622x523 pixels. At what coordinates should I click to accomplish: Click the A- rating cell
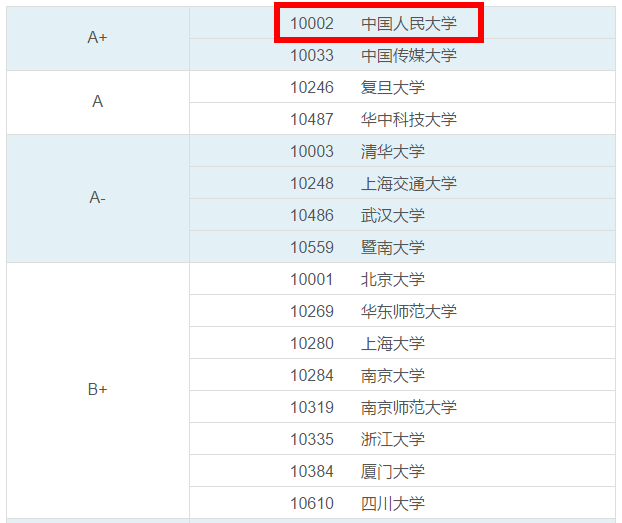(x=97, y=198)
